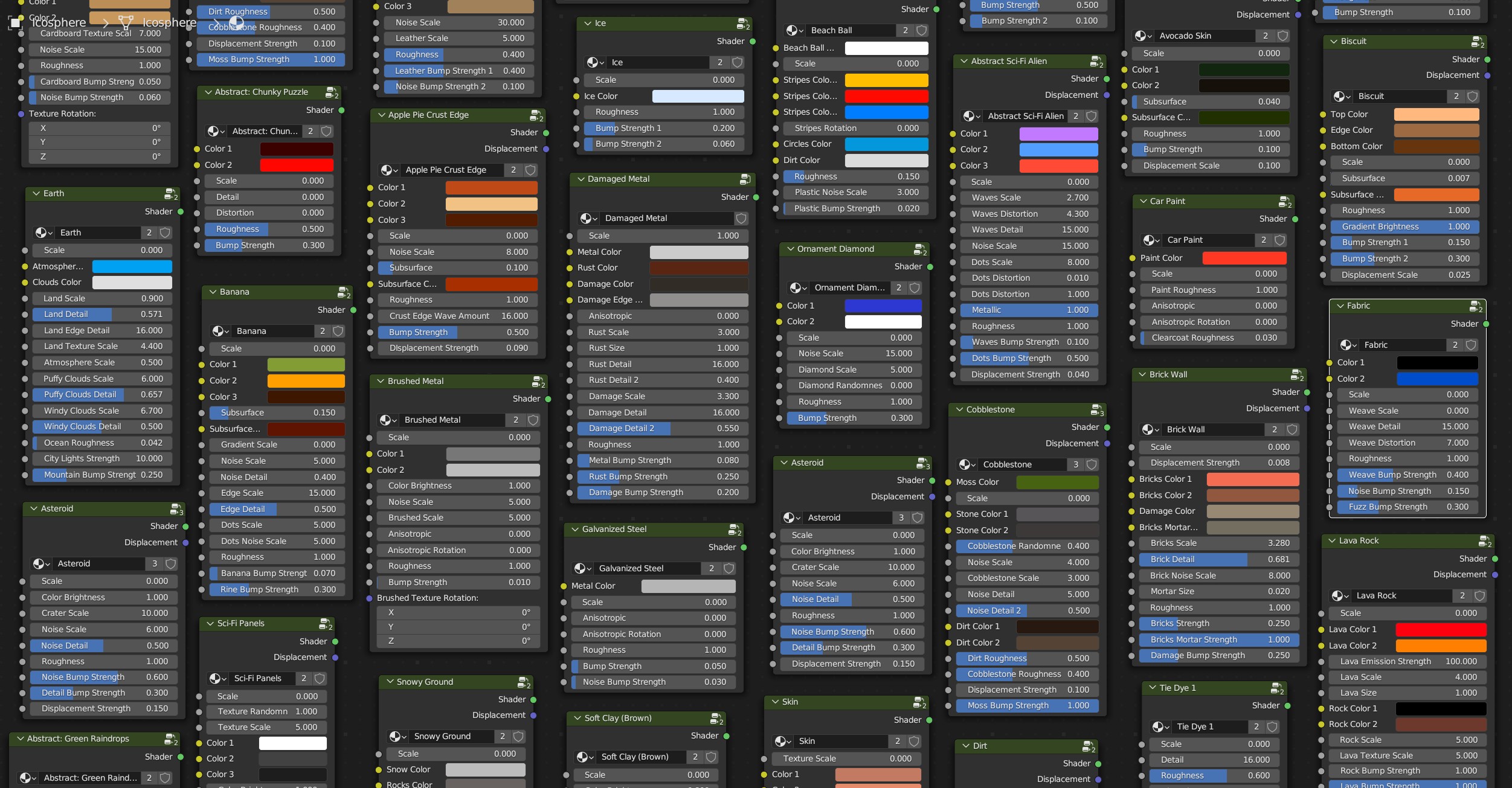Image resolution: width=1512 pixels, height=788 pixels.
Task: Select second Icosphere breadcrumb in header
Action: pyautogui.click(x=169, y=23)
